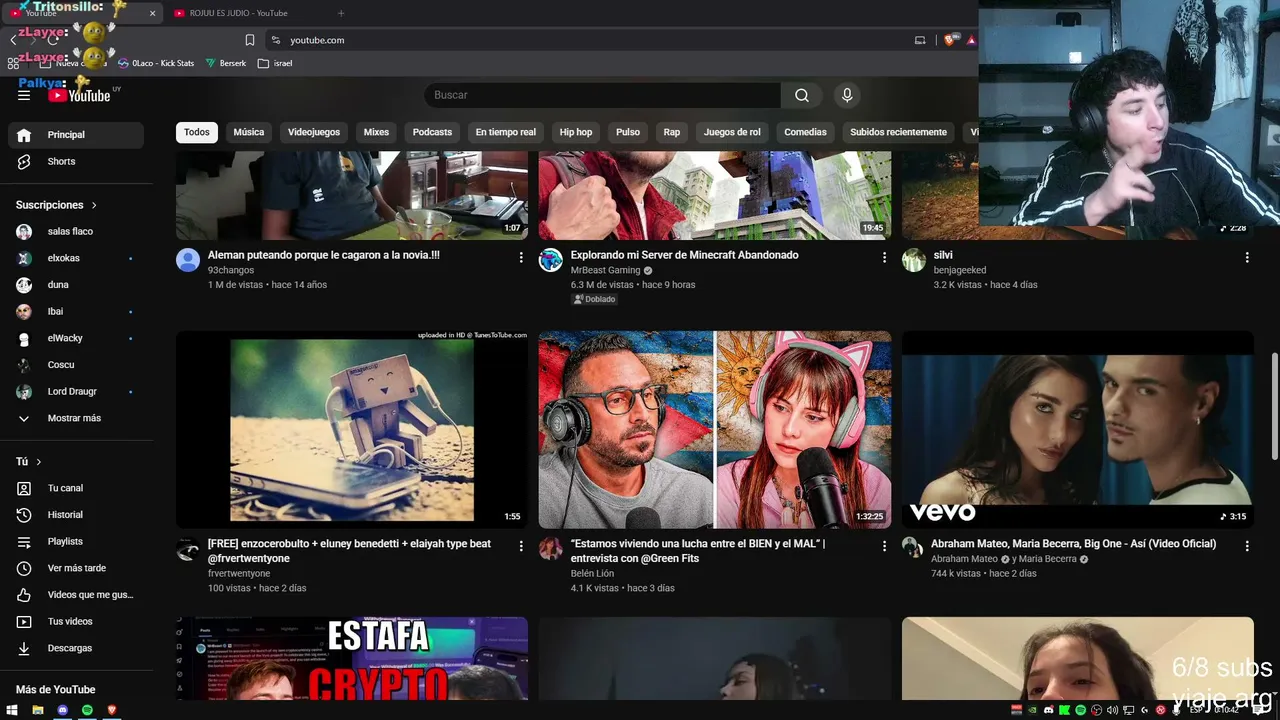Open israel bookmarks folder
The width and height of the screenshot is (1280, 720).
(275, 63)
